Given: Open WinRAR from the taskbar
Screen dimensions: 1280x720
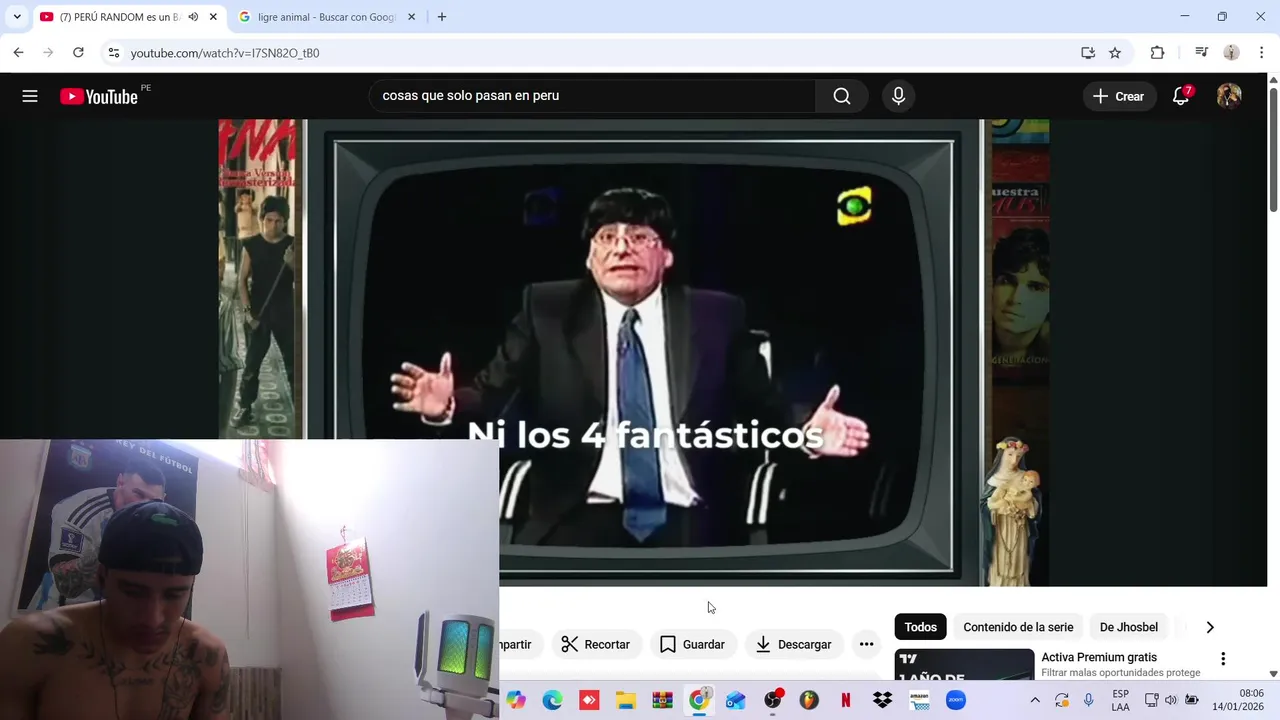Looking at the screenshot, I should pos(662,700).
